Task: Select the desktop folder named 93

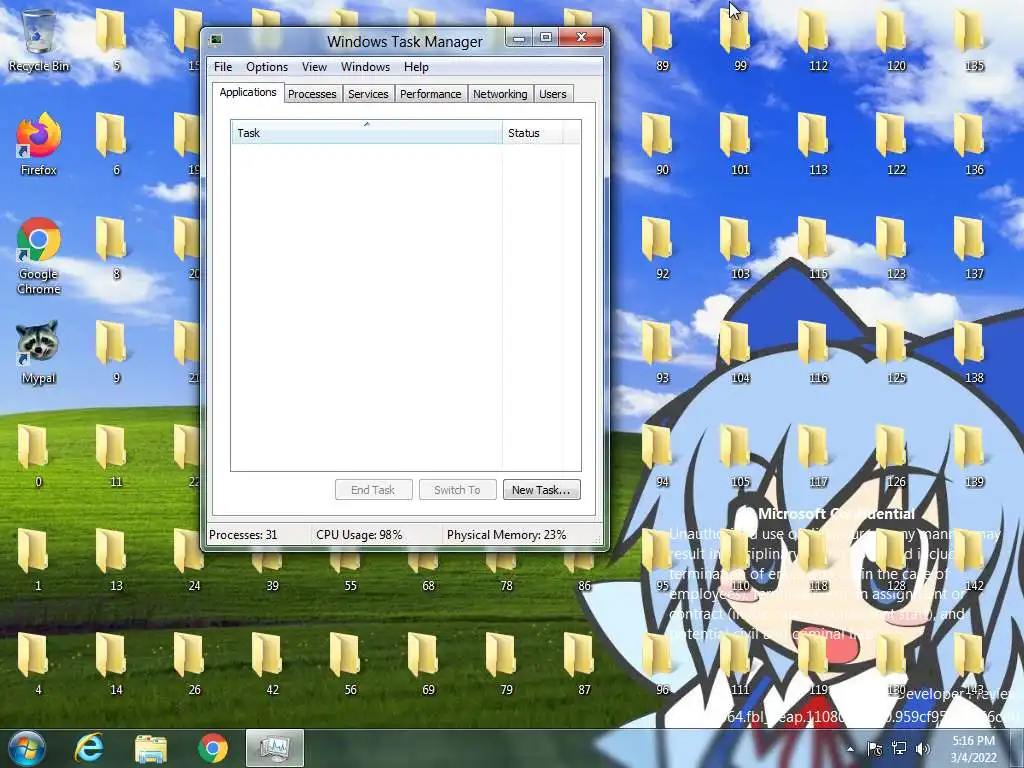Action: (662, 352)
